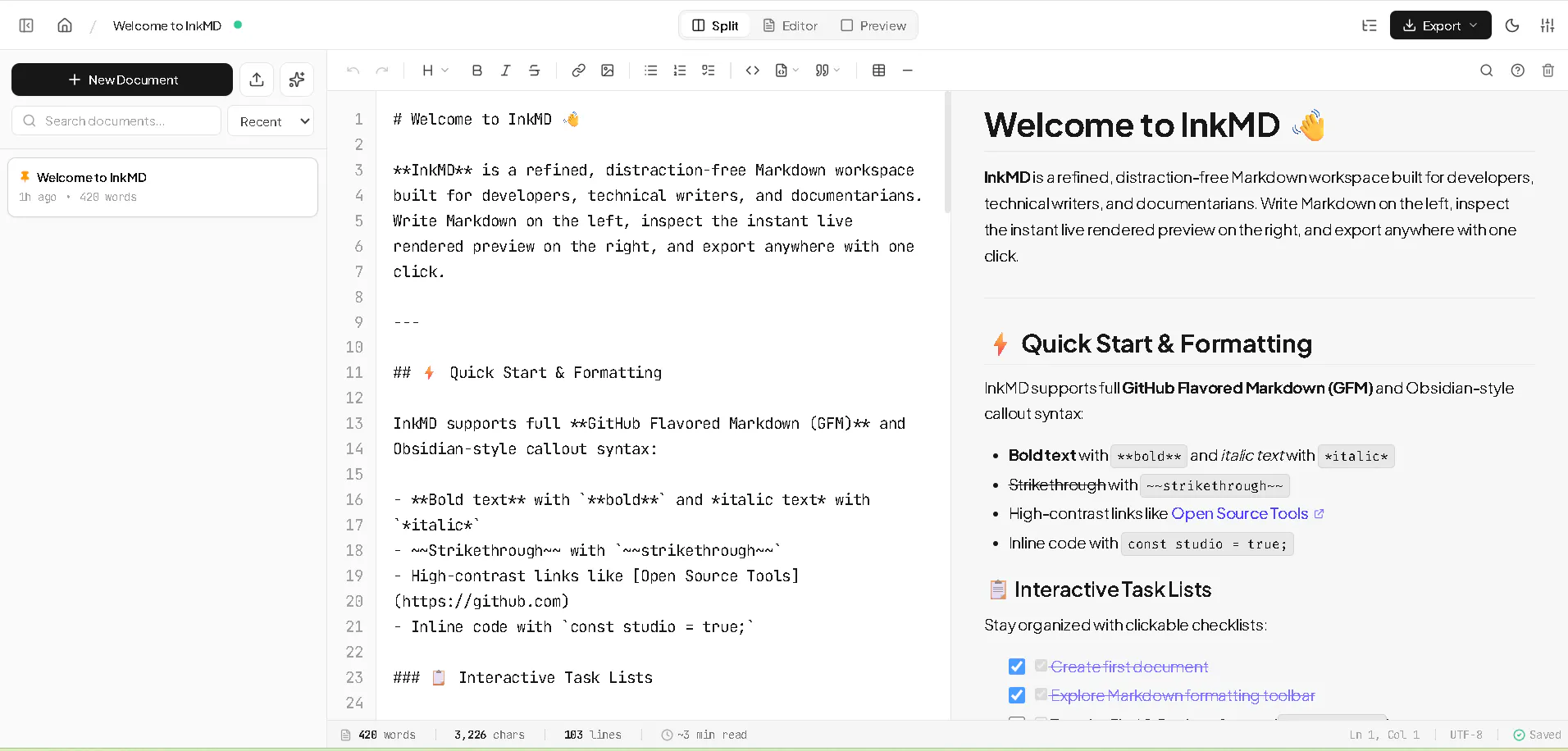Create a New Document

click(122, 80)
